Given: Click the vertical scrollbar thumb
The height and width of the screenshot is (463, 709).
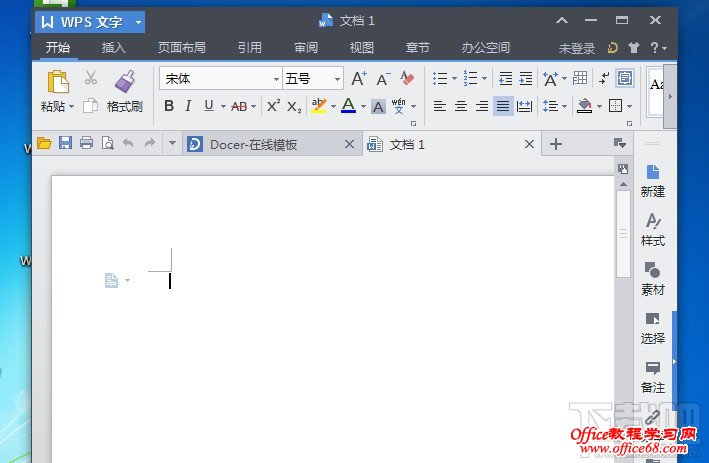Looking at the screenshot, I should coord(624,233).
